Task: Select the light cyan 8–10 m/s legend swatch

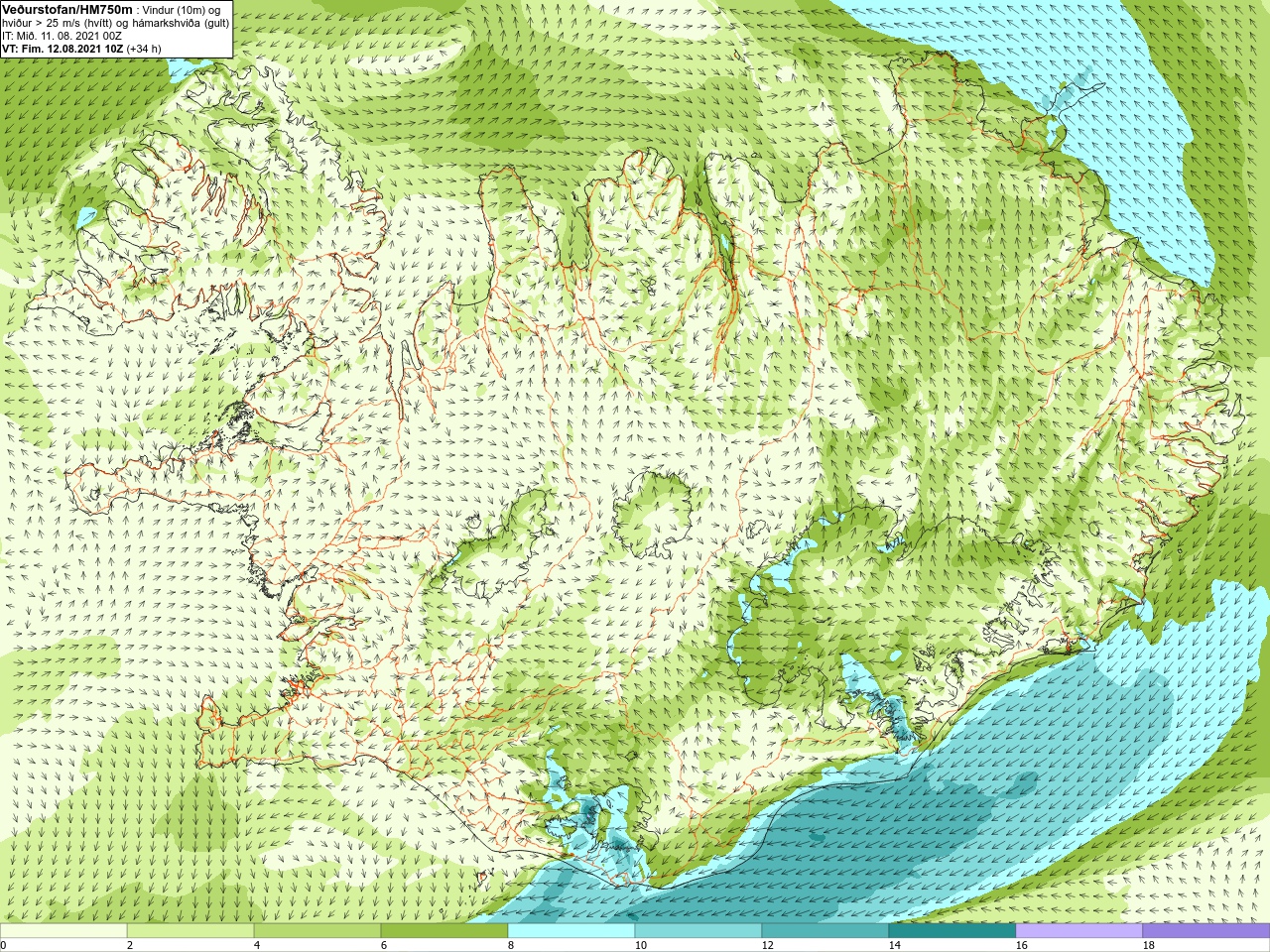Action: [x=571, y=931]
